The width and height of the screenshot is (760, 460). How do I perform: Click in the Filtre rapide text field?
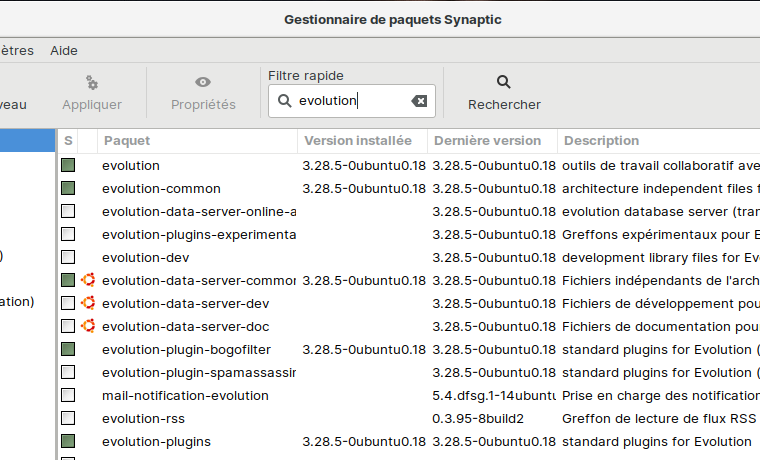tap(350, 101)
